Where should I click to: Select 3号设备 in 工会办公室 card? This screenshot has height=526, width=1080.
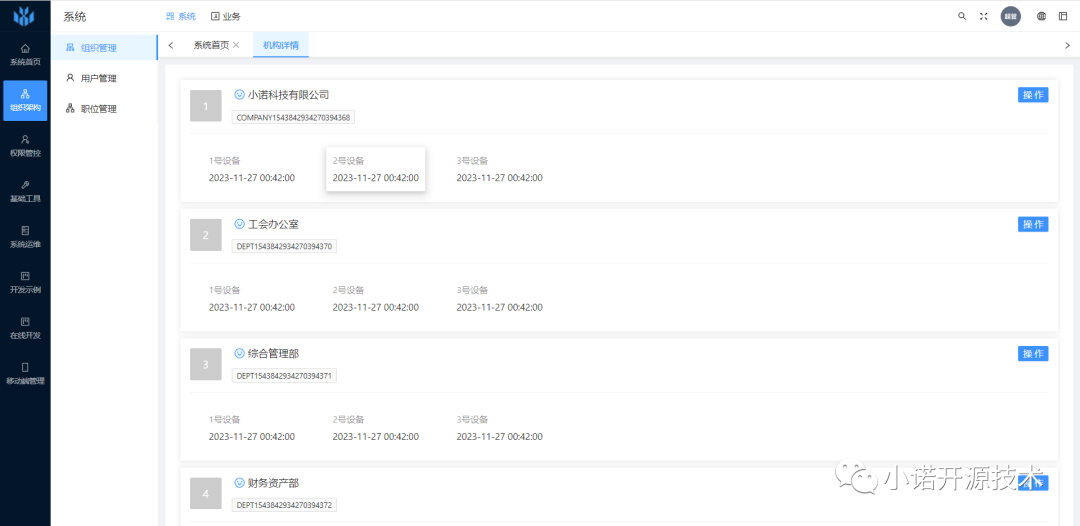click(499, 299)
